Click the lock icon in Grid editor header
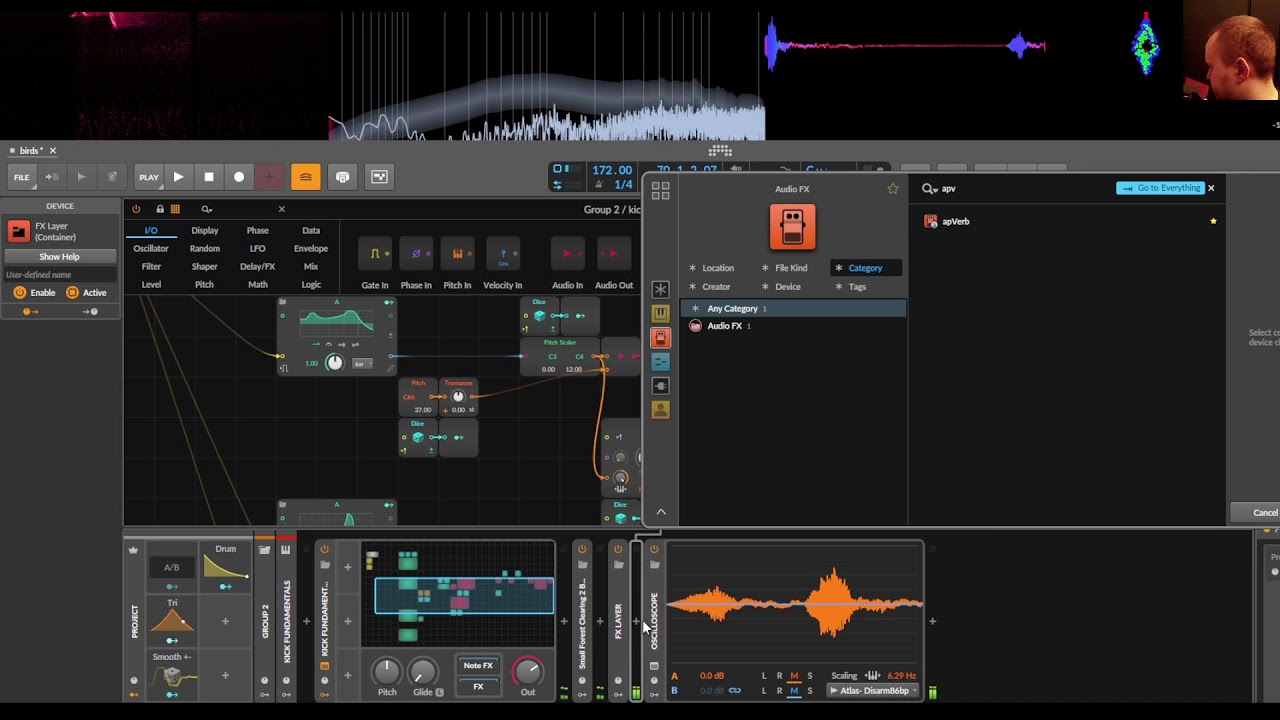The height and width of the screenshot is (720, 1280). (x=160, y=209)
